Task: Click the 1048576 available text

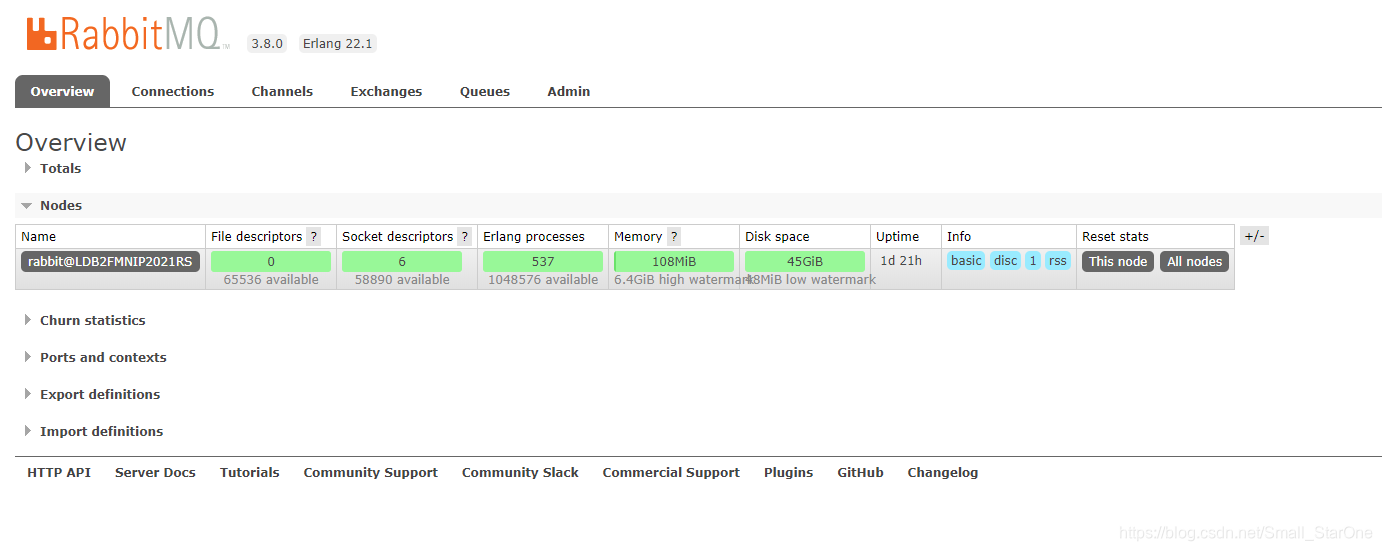Action: (x=543, y=280)
